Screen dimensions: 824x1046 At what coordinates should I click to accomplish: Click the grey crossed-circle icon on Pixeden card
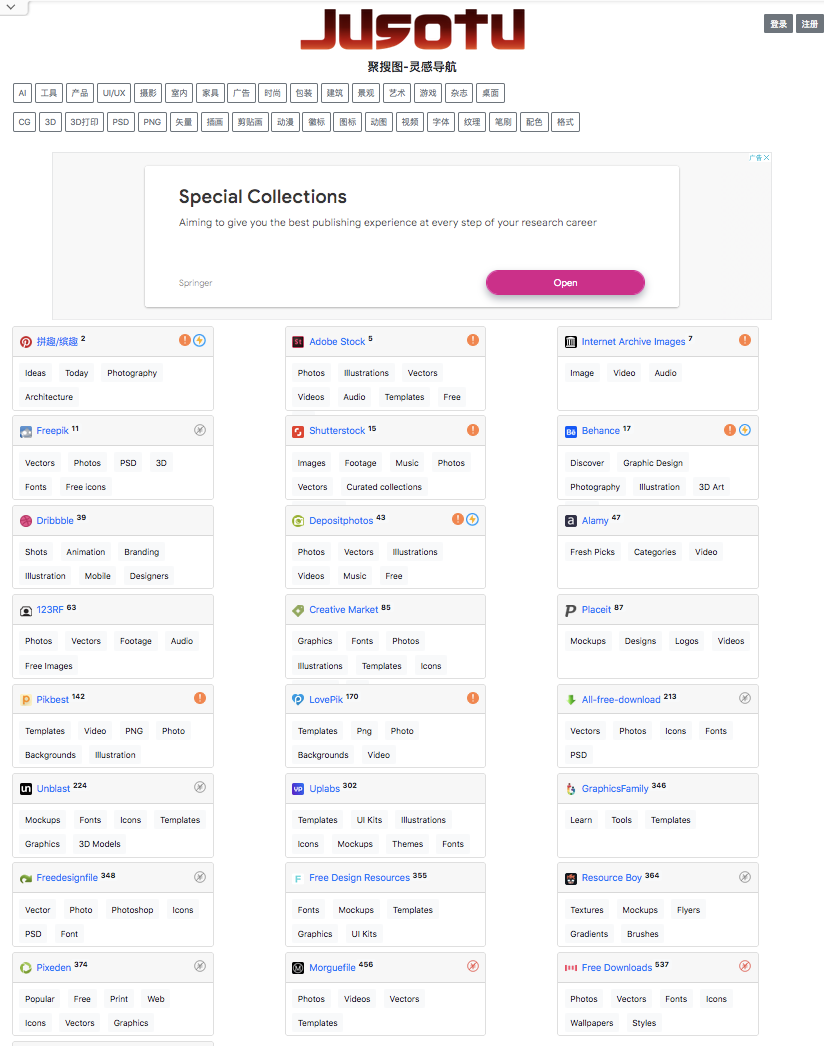tap(199, 966)
